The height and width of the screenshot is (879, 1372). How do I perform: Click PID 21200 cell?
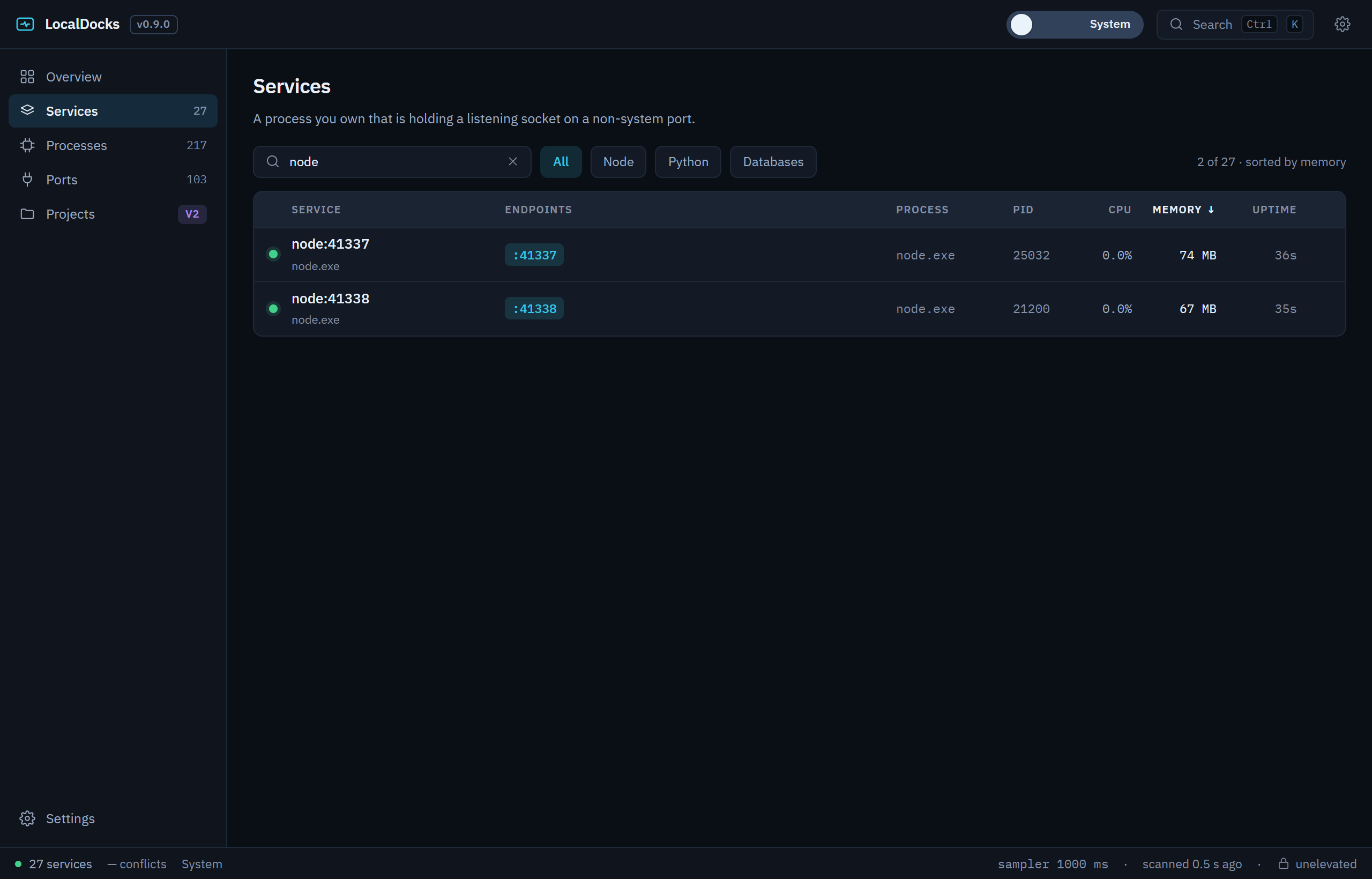[x=1031, y=308]
